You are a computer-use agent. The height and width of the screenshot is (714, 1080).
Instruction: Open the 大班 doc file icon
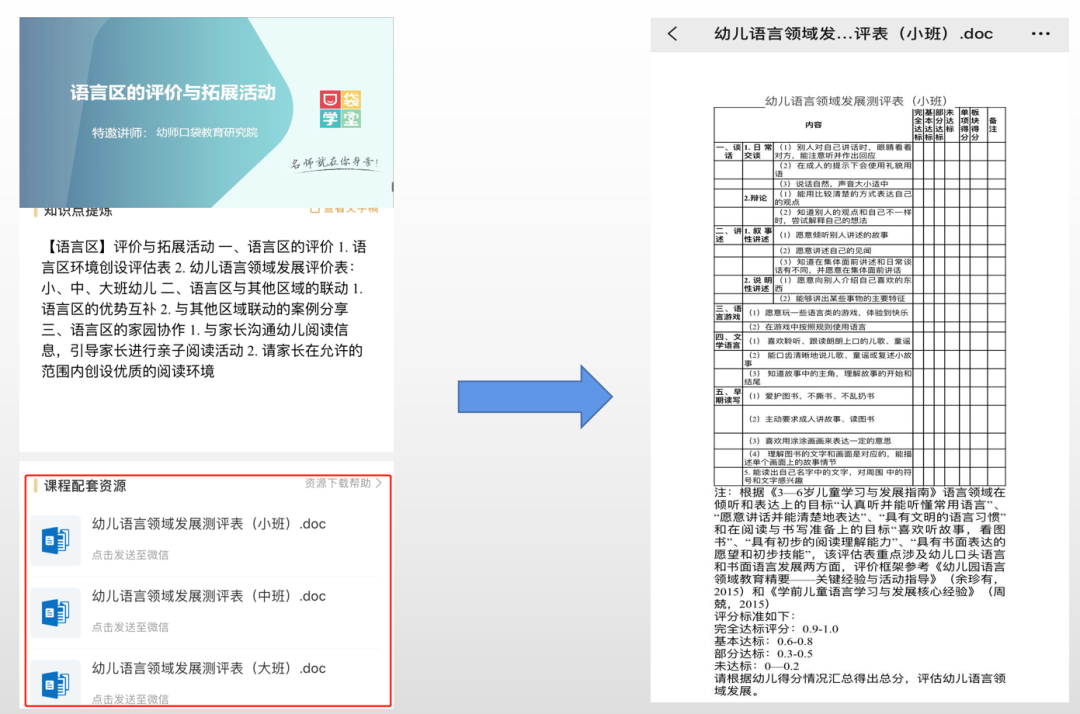(55, 683)
